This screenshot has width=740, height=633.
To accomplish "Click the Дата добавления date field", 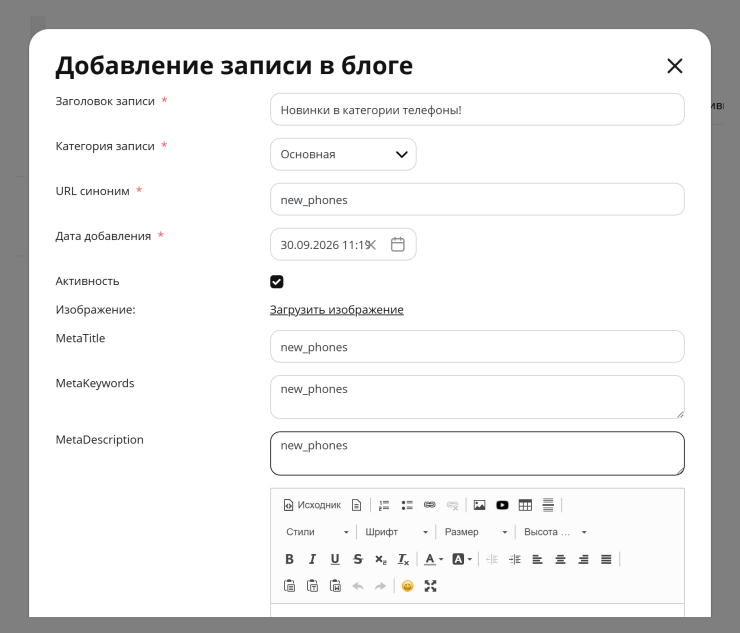I will 343,245.
